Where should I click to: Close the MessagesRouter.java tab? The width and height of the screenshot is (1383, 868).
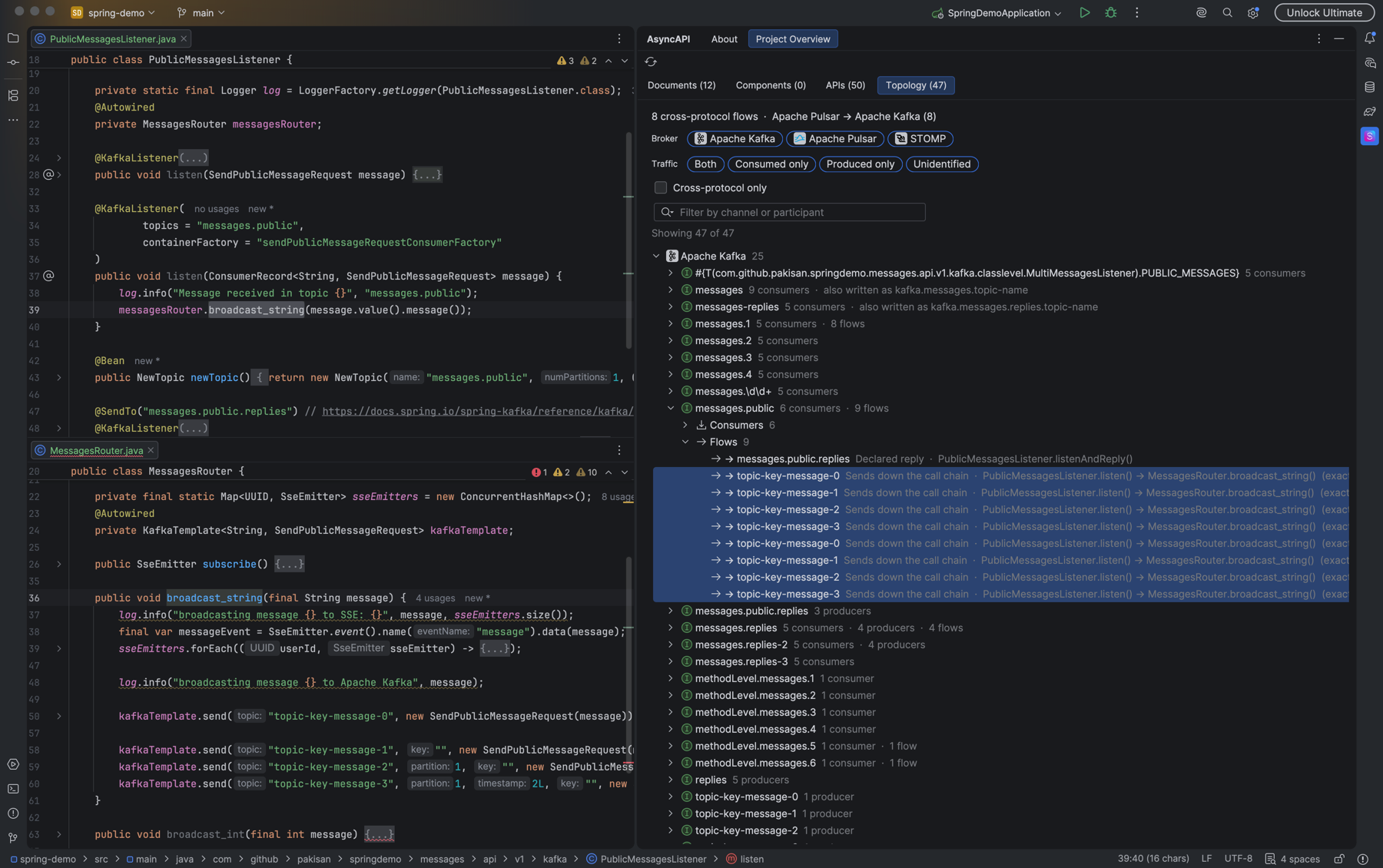pyautogui.click(x=151, y=450)
